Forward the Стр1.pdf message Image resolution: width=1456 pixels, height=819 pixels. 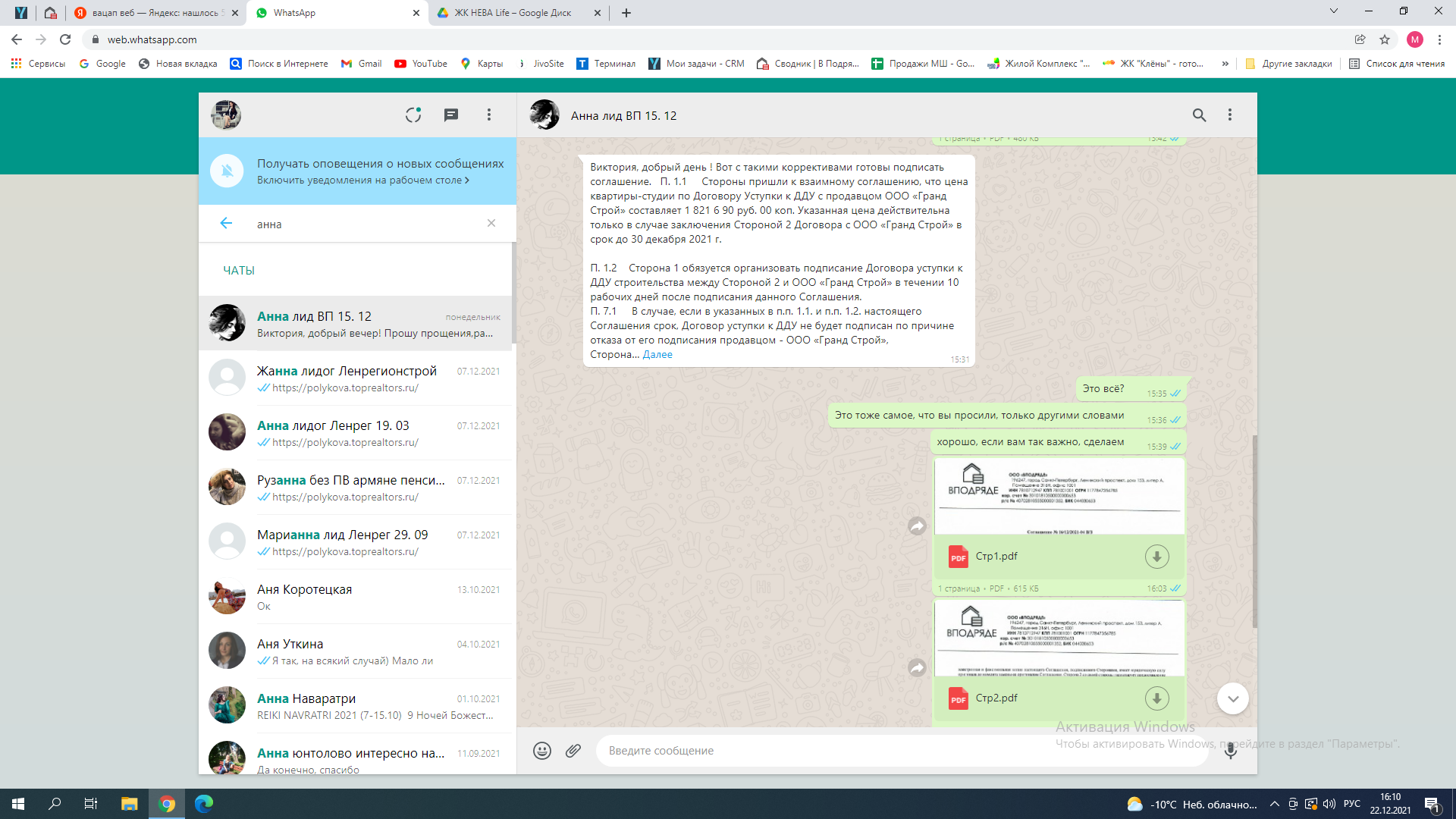(917, 526)
